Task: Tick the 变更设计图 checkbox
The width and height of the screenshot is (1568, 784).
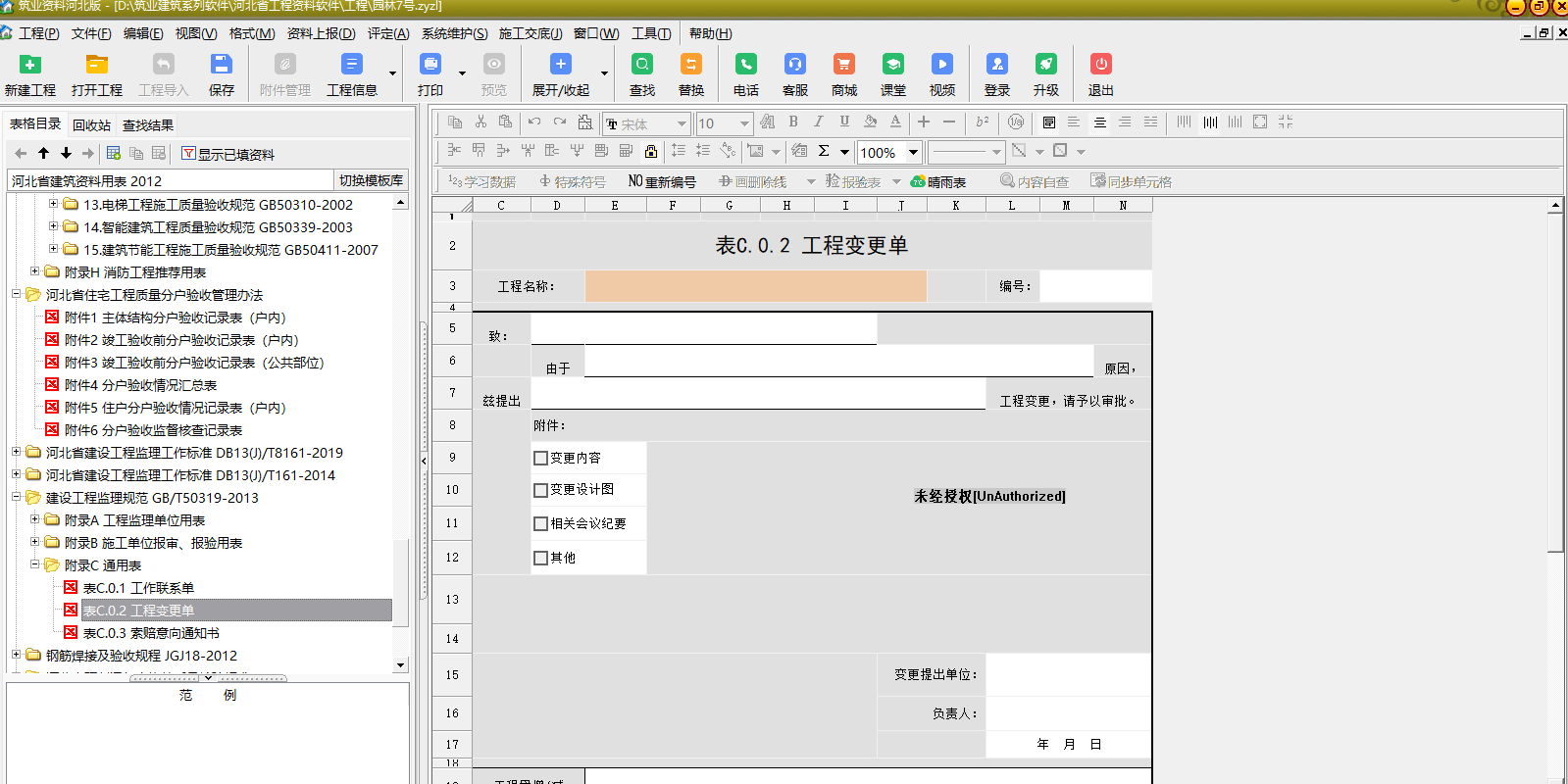Action: coord(540,490)
